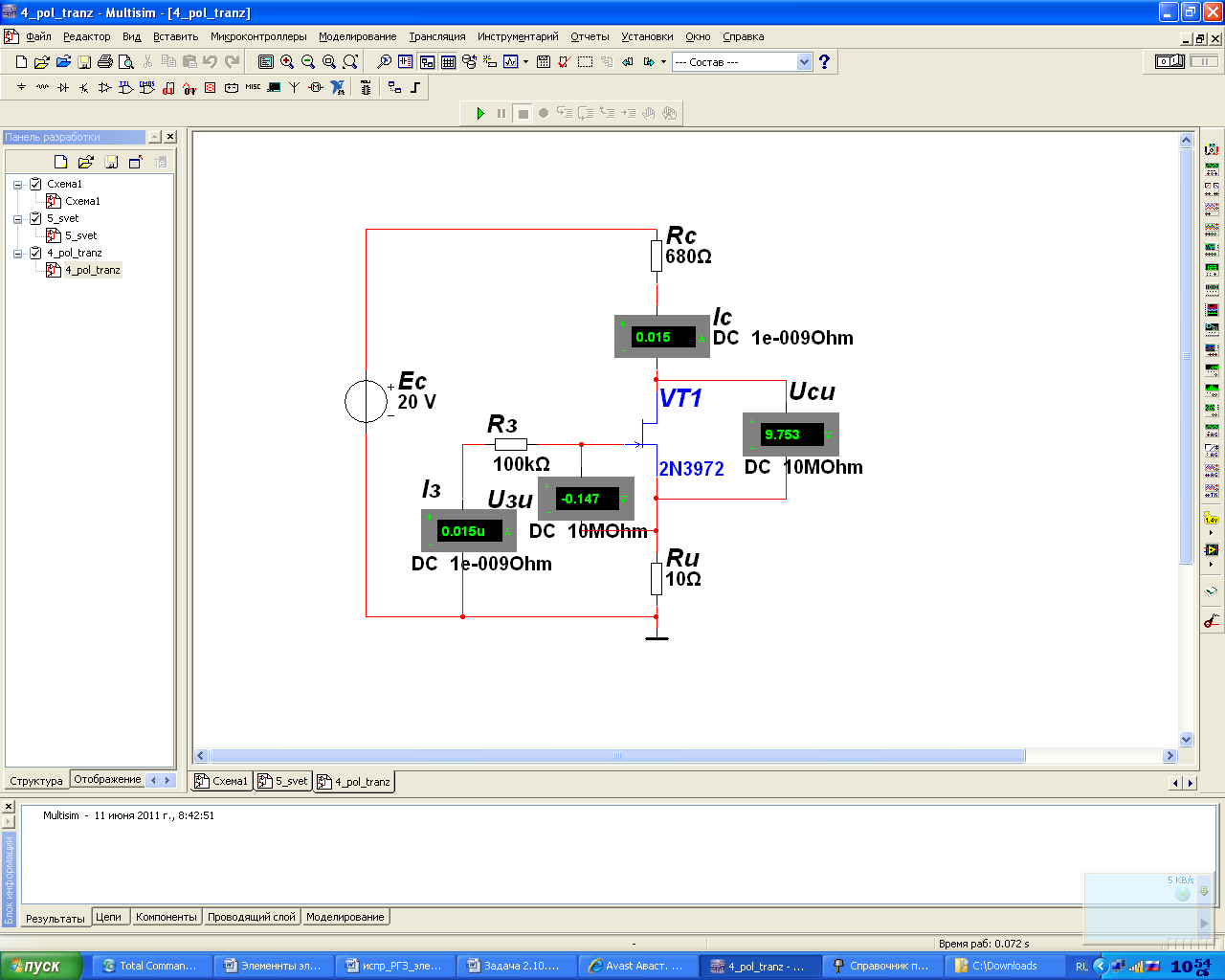The image size is (1225, 980).
Task: Collapse the 5_svet tree node
Action: [17, 219]
